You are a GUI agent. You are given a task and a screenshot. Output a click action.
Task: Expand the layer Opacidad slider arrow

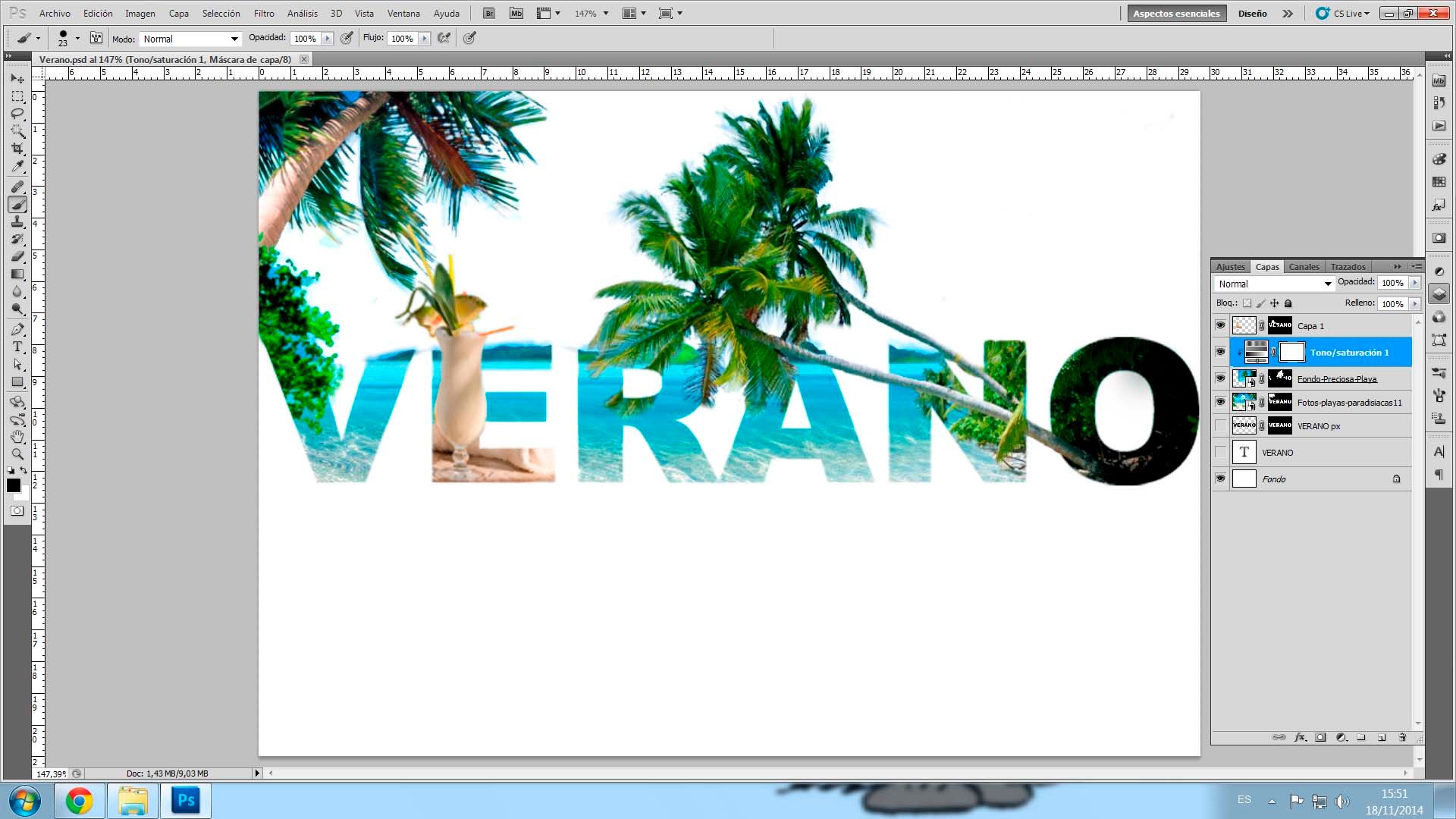(x=1415, y=283)
